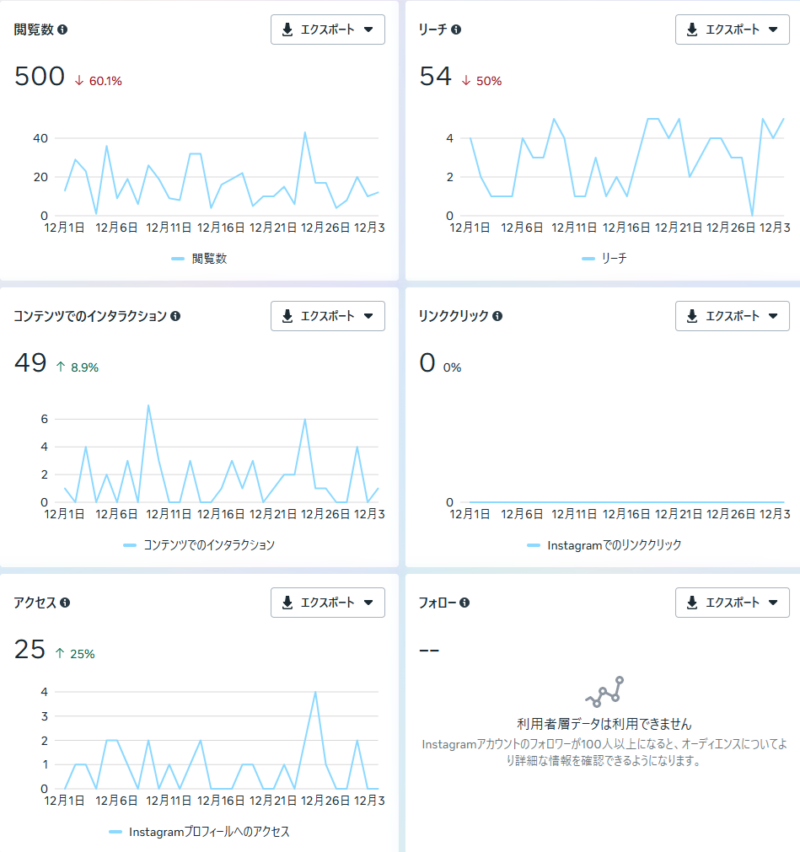Click info icon beside コンテンツでのインタラクション
The image size is (800, 852).
(x=176, y=316)
